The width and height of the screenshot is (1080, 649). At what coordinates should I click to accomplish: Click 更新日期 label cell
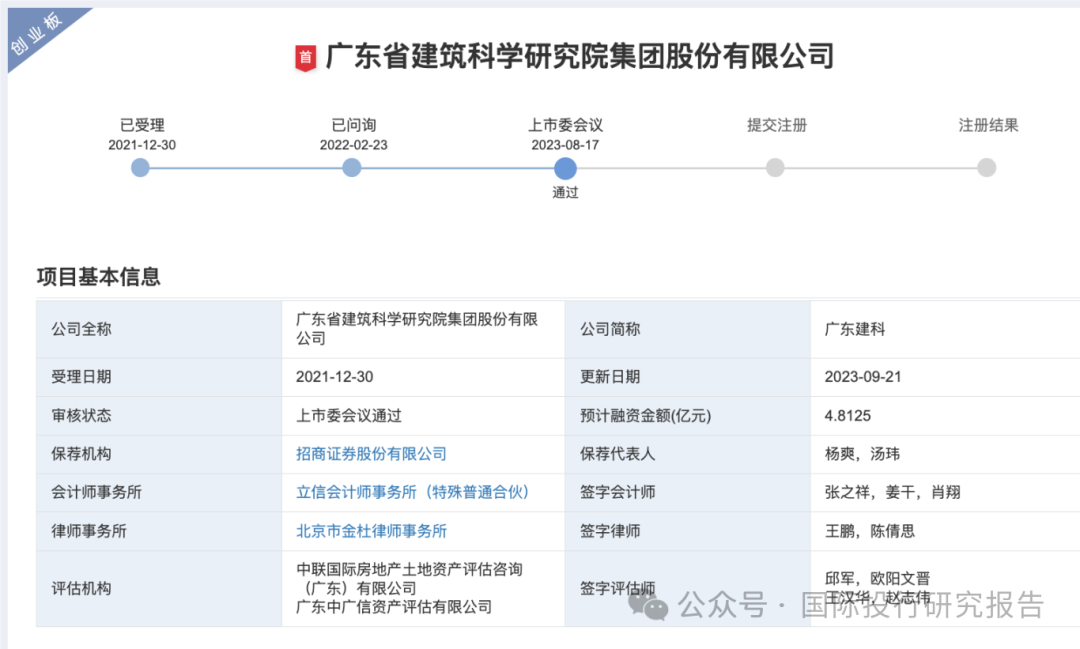point(687,378)
